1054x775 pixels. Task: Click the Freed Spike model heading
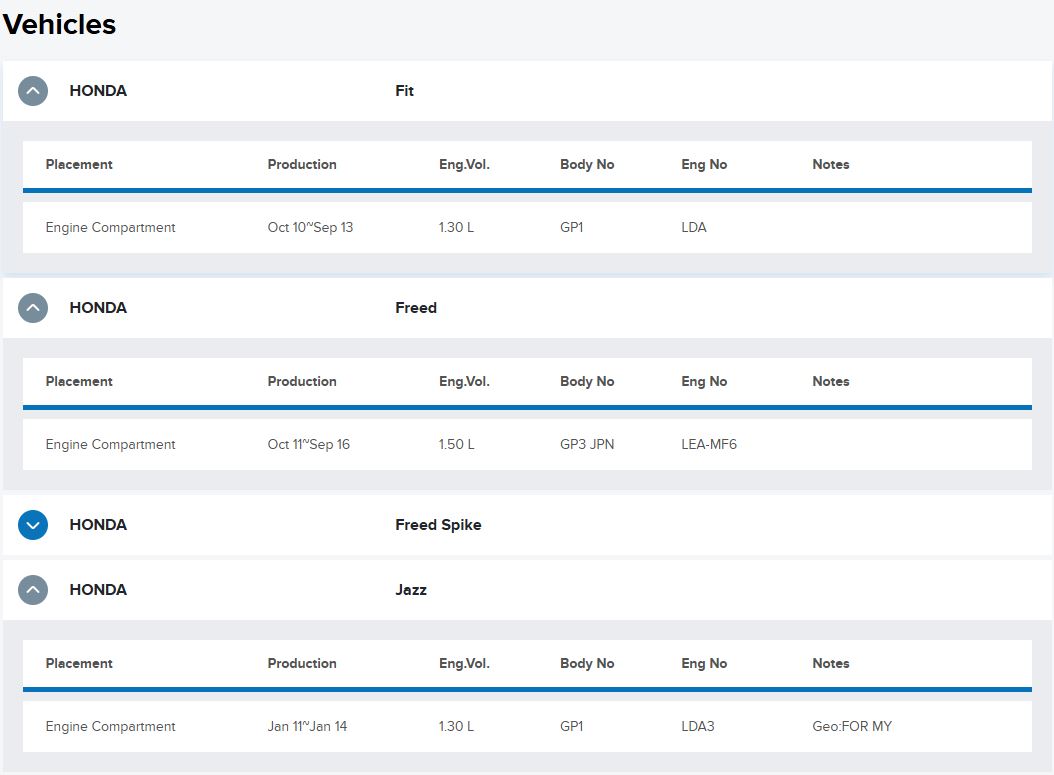438,525
